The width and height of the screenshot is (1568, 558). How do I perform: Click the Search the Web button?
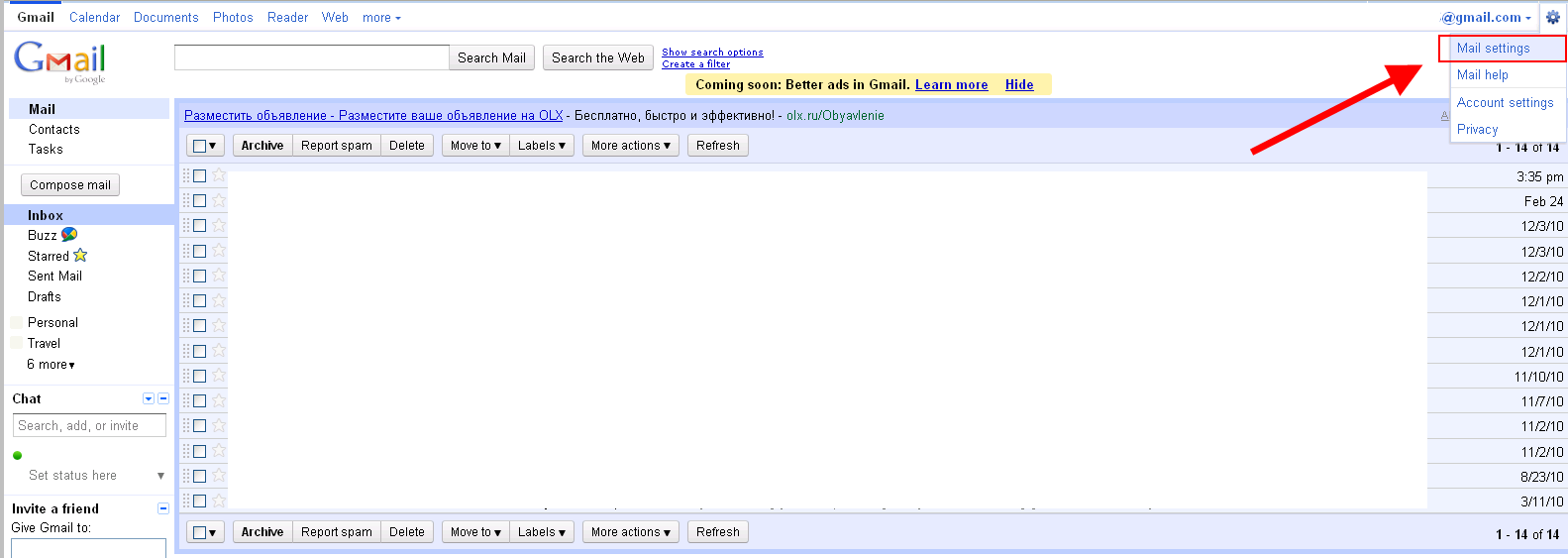click(x=598, y=57)
